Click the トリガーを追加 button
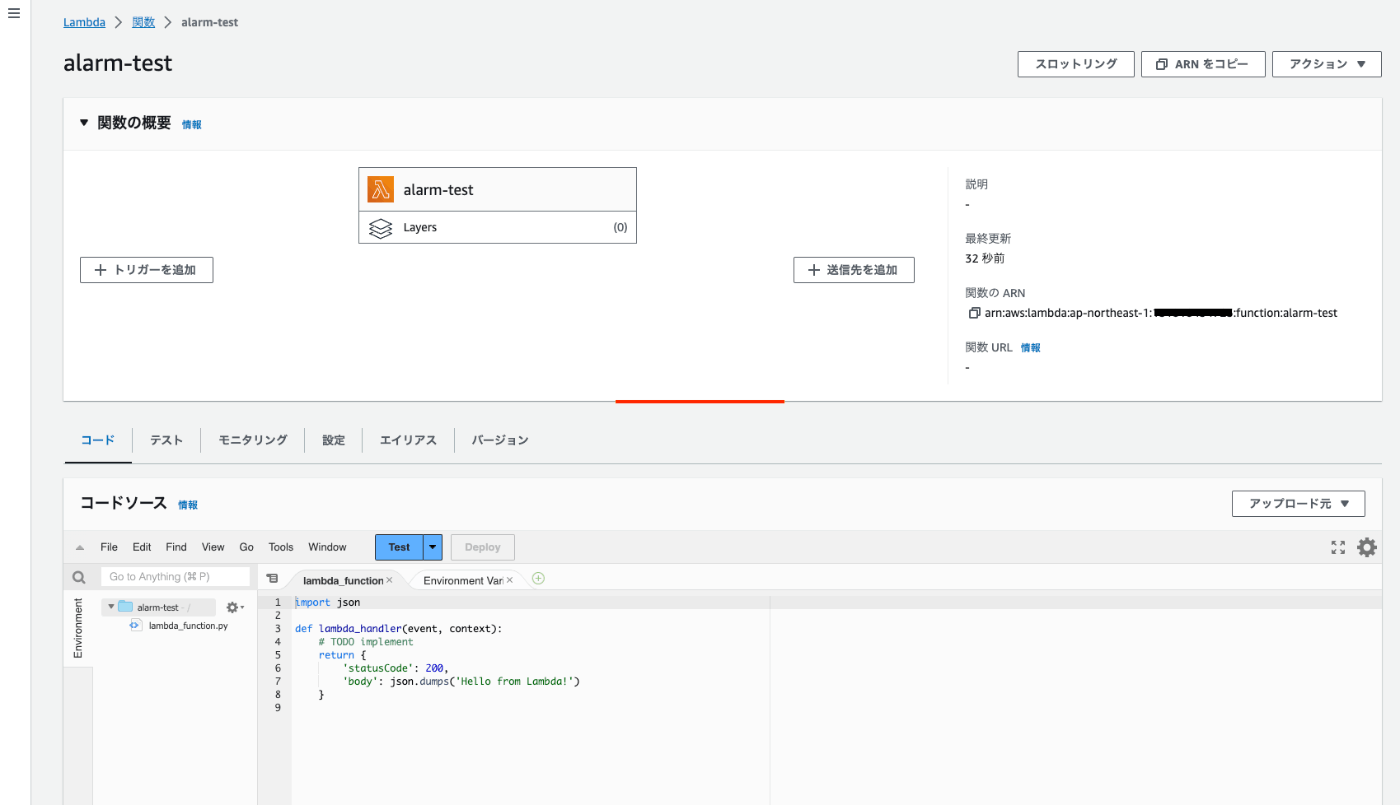 (146, 270)
